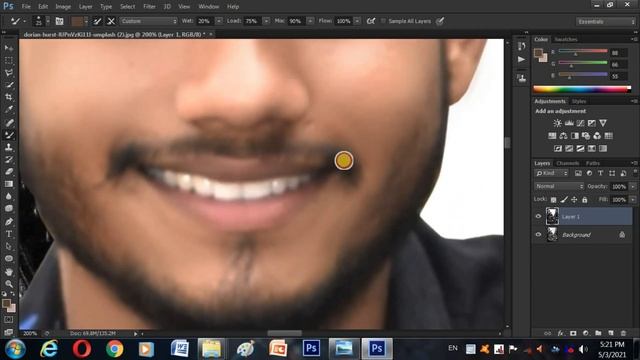Open the Mix value dropdown arrow
640x360 pixels.
[310, 21]
